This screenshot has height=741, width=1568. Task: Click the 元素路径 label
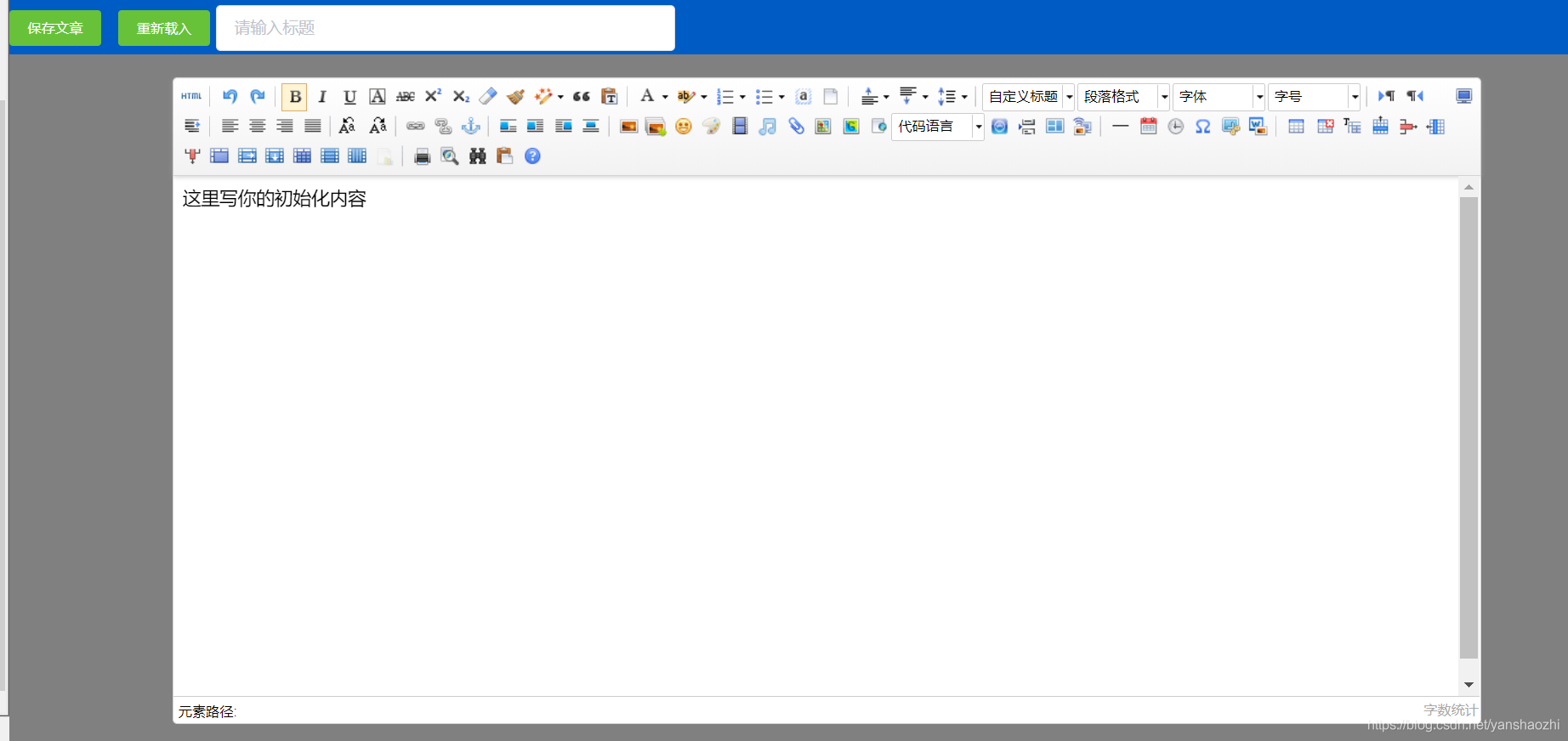(x=207, y=712)
